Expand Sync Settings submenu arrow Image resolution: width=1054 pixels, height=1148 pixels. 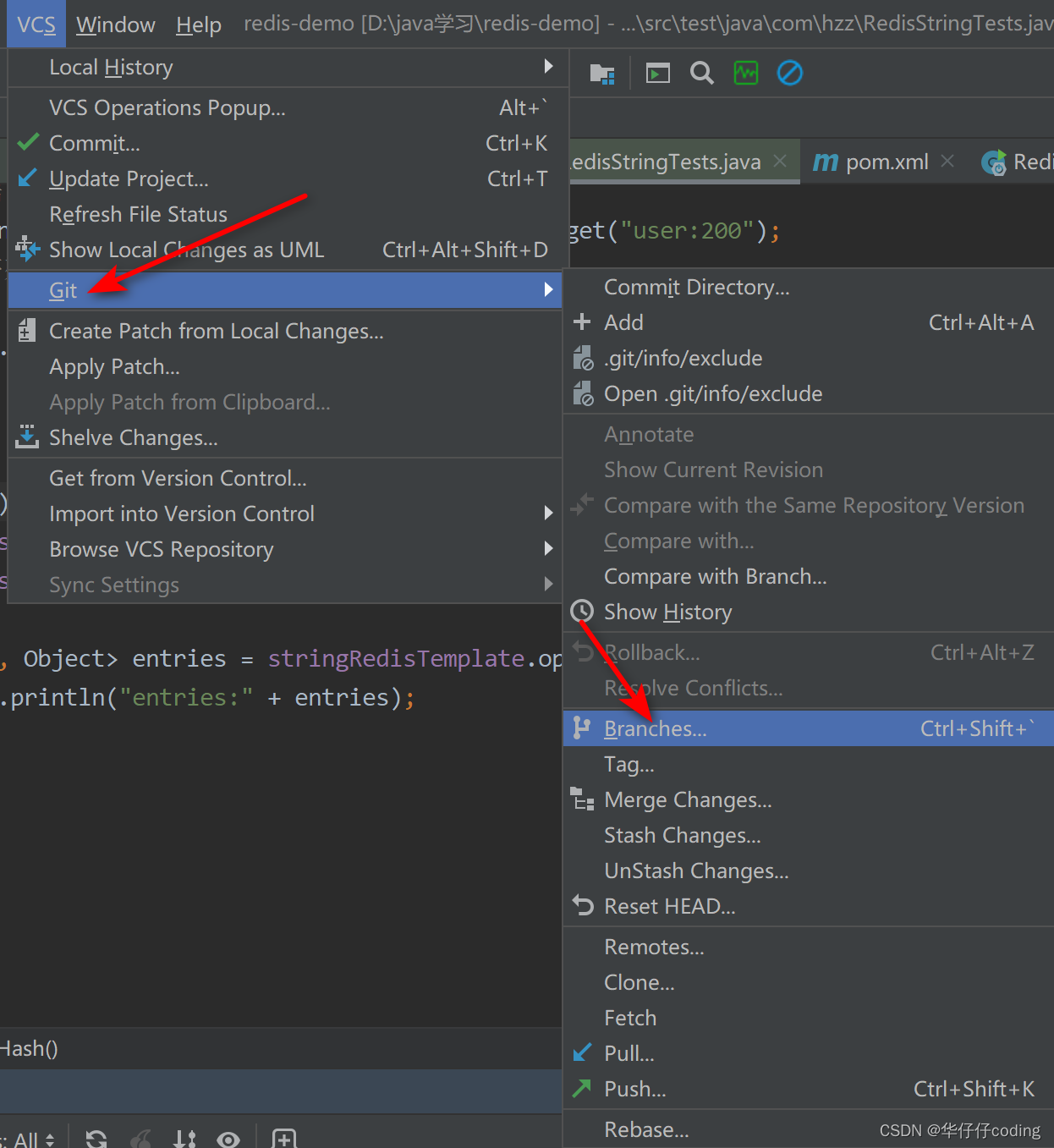coord(548,584)
